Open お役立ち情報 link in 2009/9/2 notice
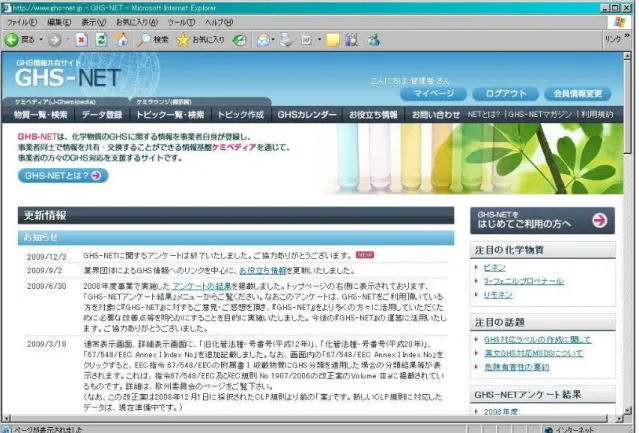Image resolution: width=639 pixels, height=433 pixels. point(262,270)
